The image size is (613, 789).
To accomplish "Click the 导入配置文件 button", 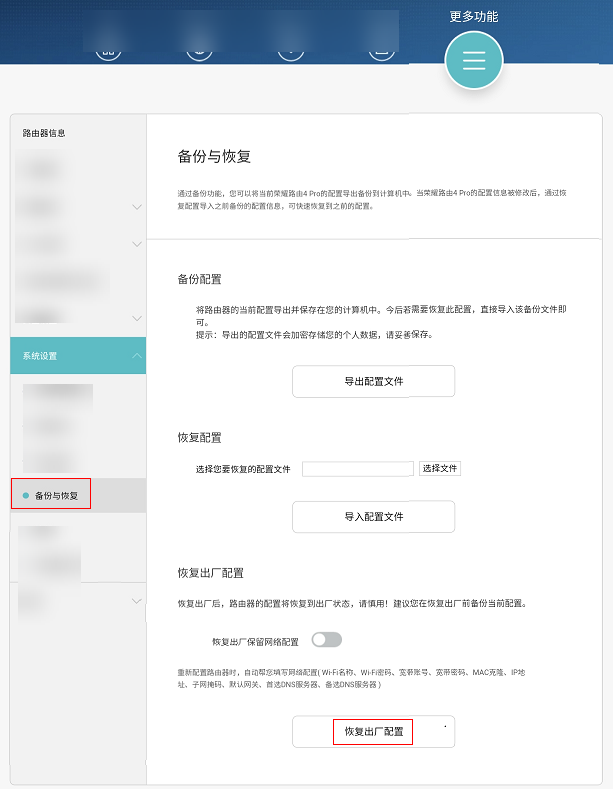I will pyautogui.click(x=373, y=517).
